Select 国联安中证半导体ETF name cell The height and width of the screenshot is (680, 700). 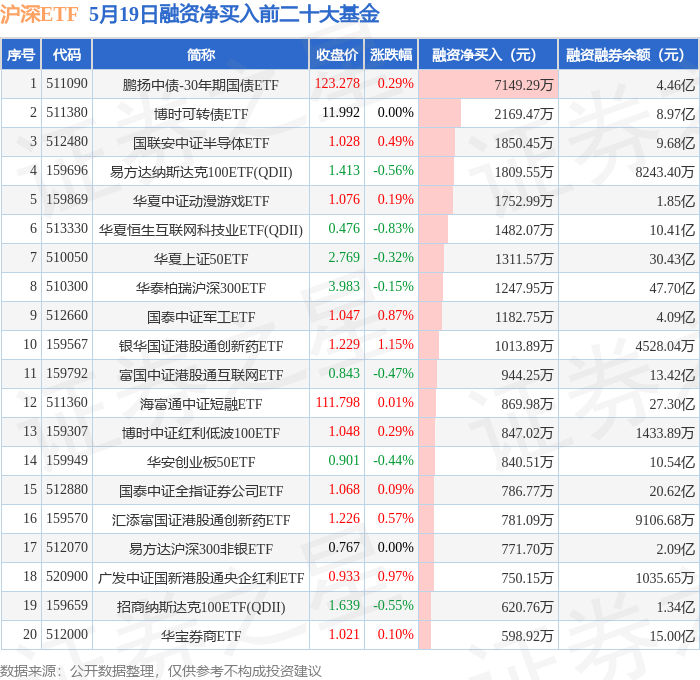click(200, 142)
